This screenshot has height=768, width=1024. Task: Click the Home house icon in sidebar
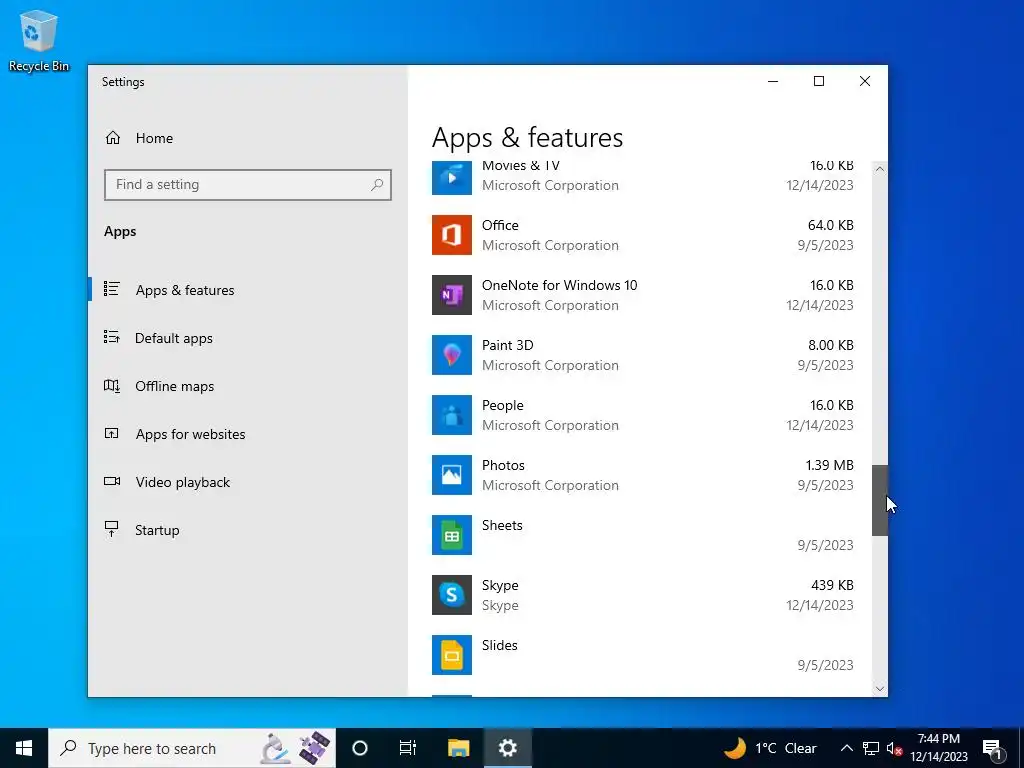pyautogui.click(x=113, y=138)
